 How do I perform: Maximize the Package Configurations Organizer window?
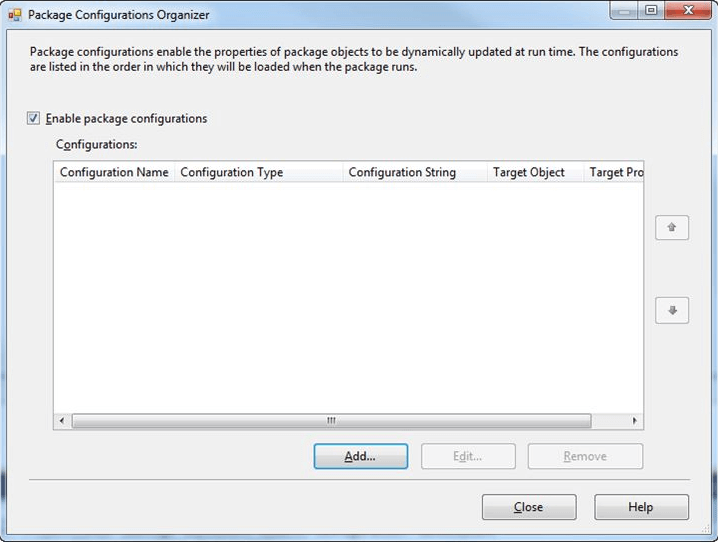coord(651,10)
